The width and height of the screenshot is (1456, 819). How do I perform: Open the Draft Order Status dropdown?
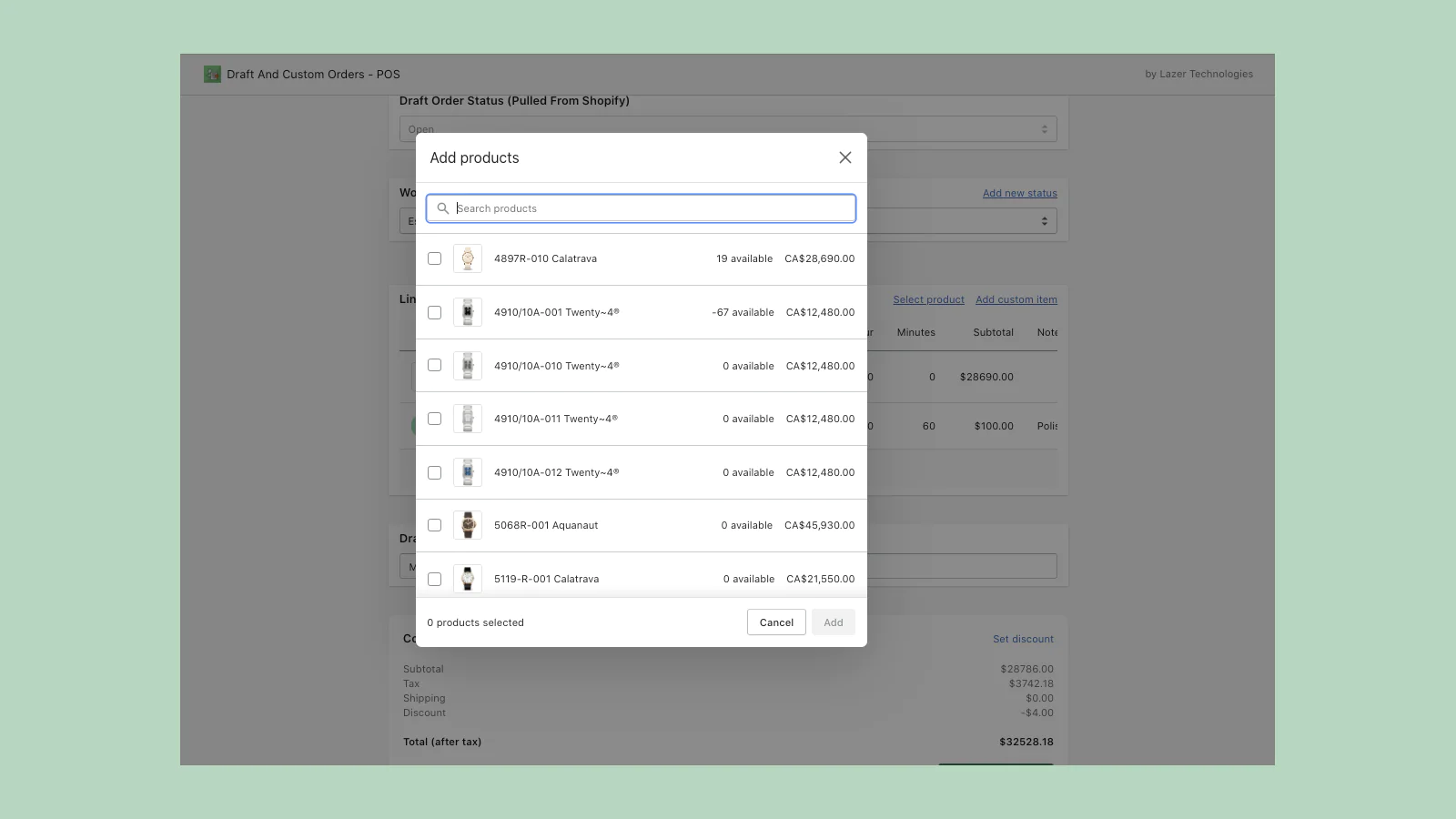point(728,129)
